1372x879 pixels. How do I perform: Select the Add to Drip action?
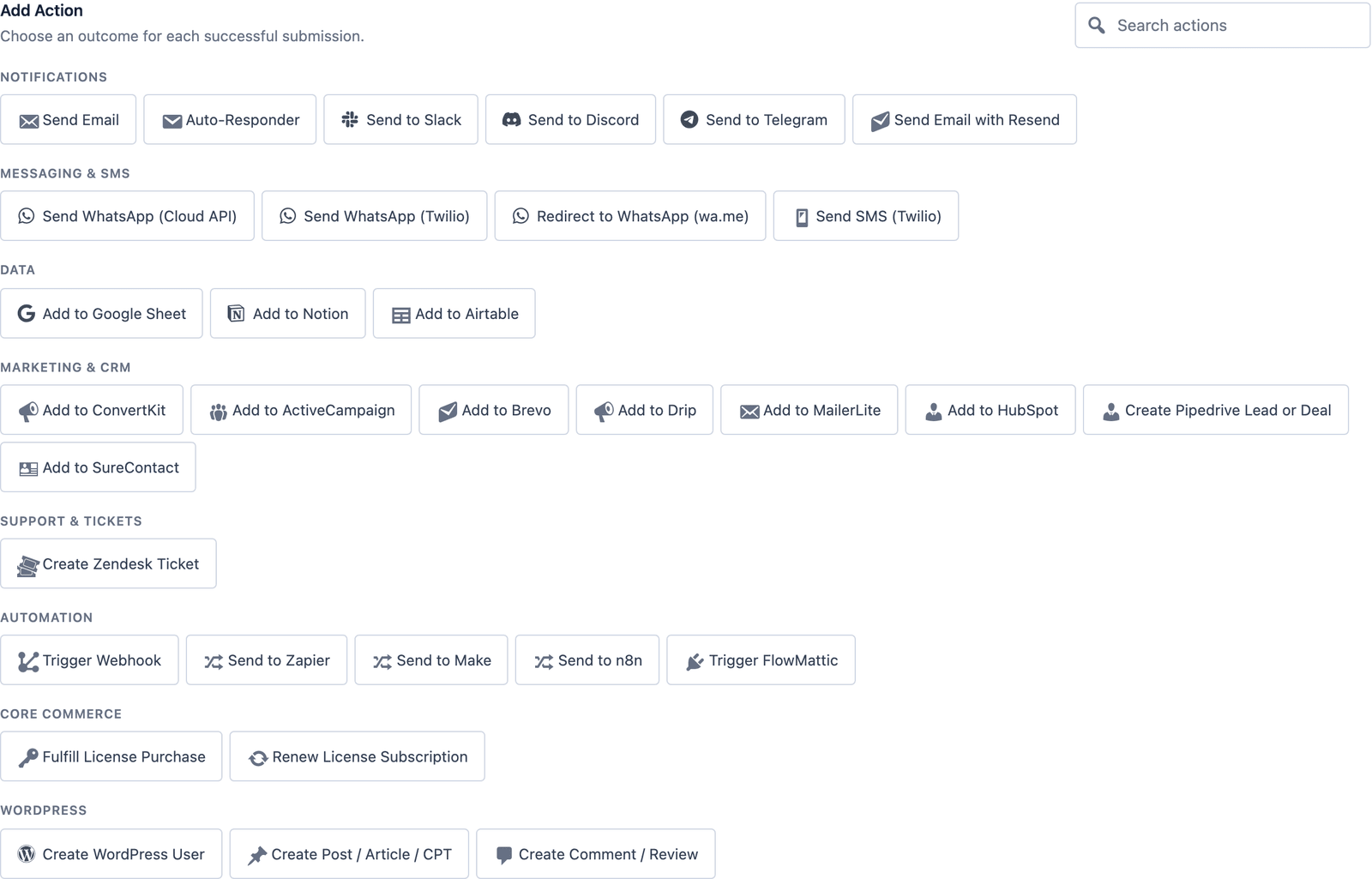point(645,410)
